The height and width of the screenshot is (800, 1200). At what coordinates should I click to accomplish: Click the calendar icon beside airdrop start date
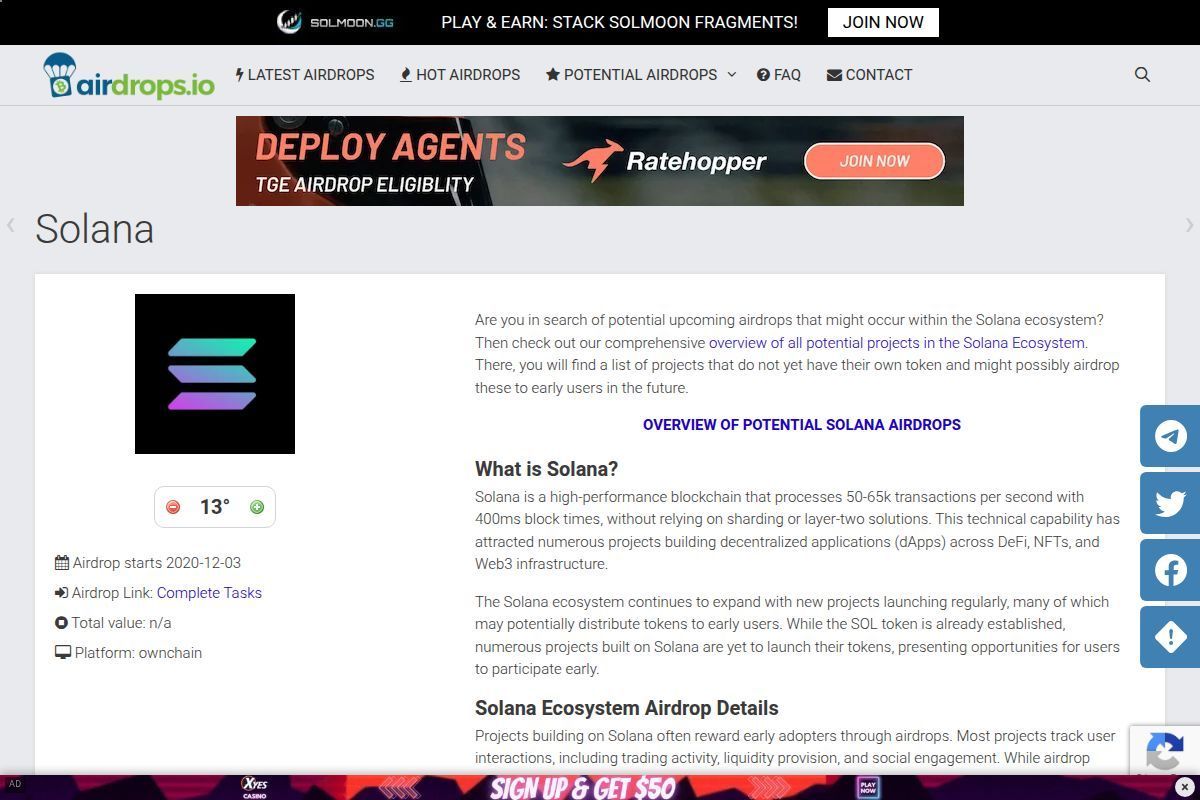pyautogui.click(x=62, y=562)
